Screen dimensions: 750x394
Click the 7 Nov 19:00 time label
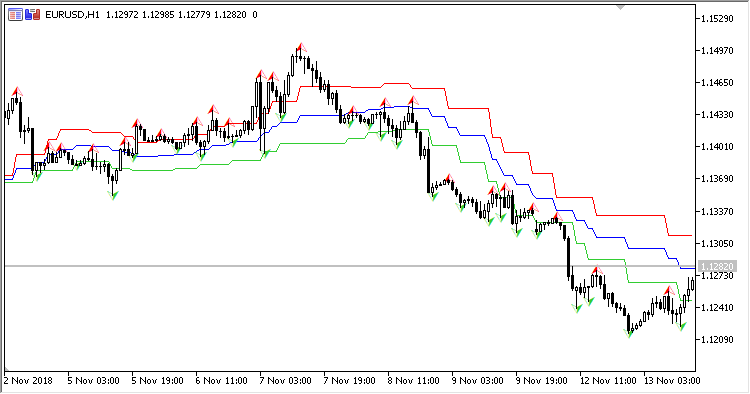350,381
